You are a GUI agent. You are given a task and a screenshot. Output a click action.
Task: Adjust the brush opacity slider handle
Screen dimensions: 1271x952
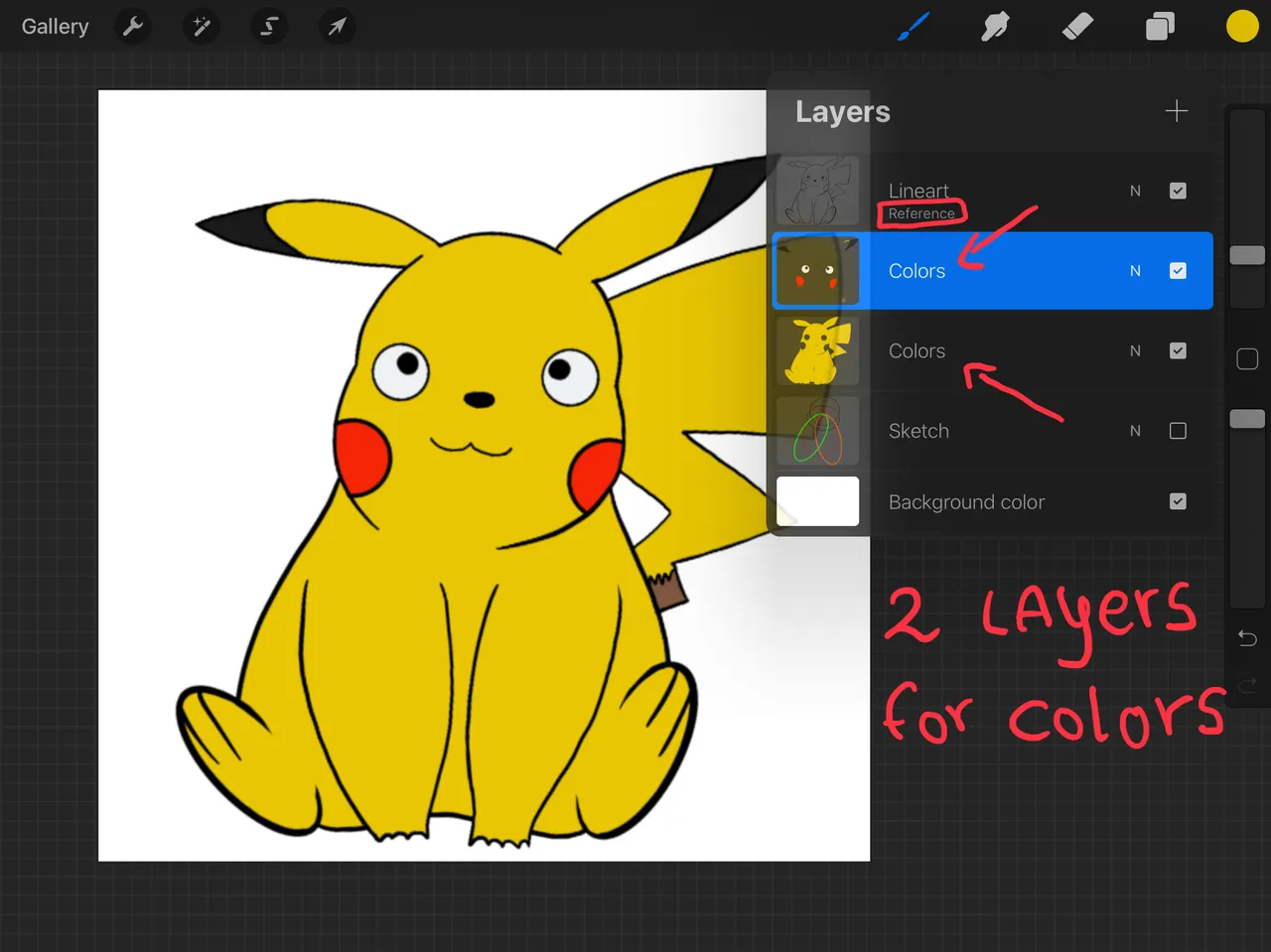(1247, 419)
